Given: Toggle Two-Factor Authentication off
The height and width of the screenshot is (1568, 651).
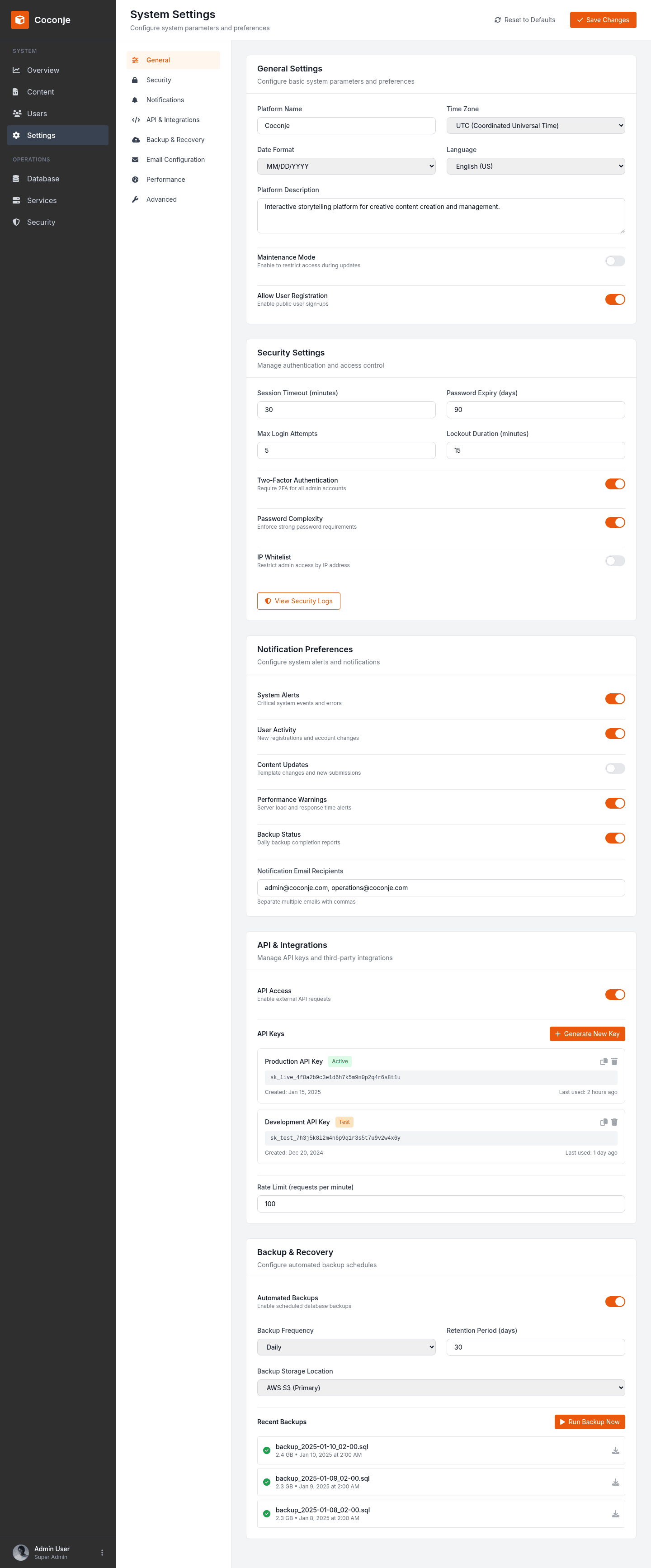Looking at the screenshot, I should [615, 484].
